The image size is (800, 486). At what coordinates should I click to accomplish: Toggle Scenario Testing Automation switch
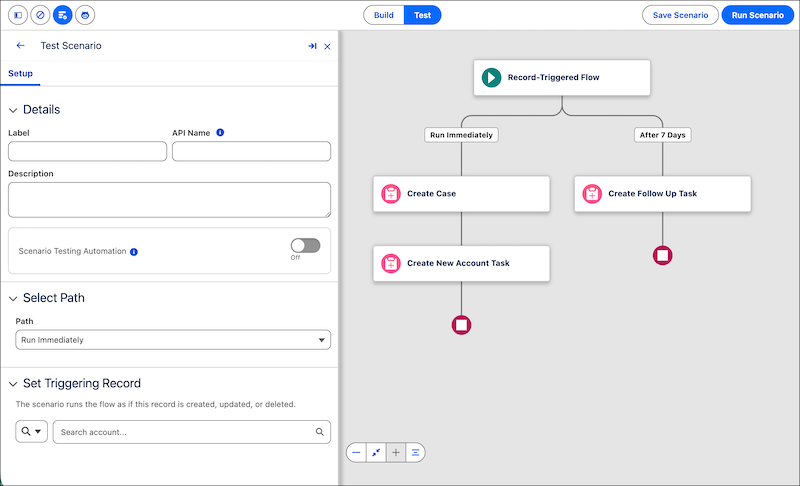click(305, 246)
